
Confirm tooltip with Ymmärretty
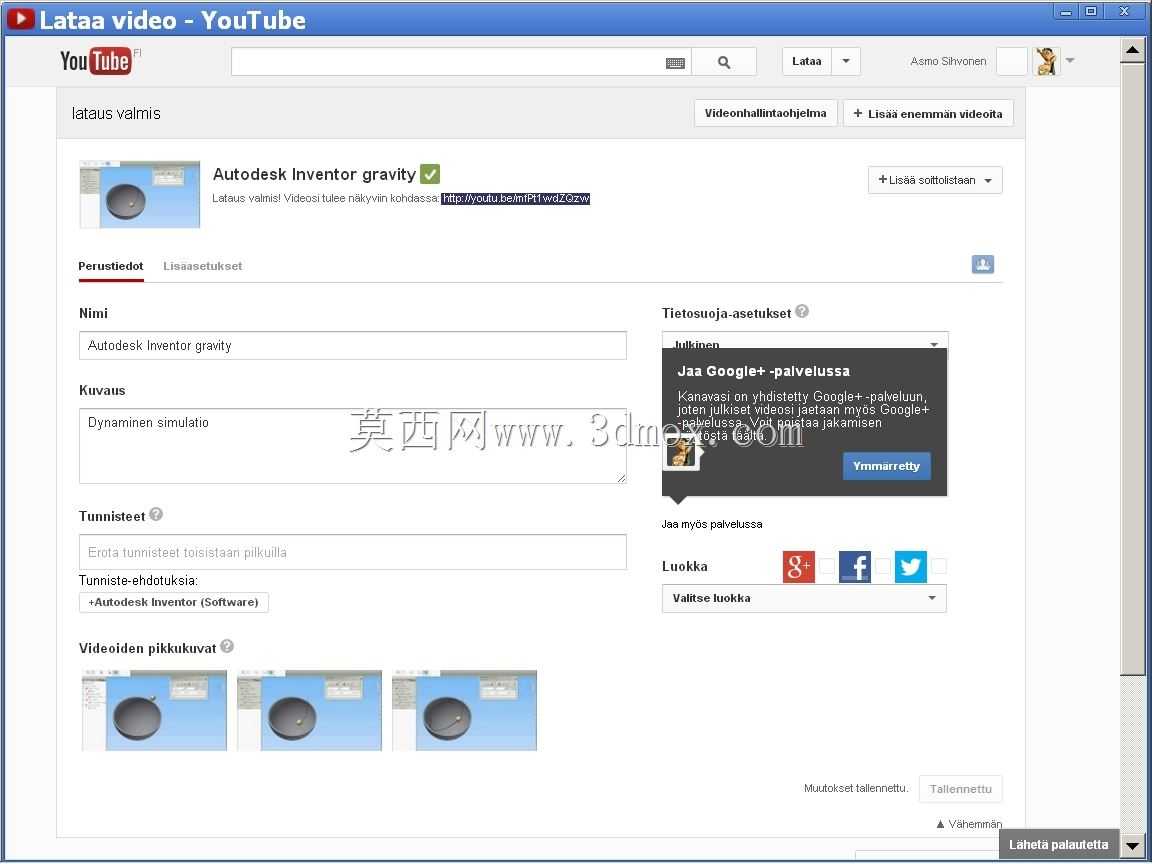pos(886,466)
